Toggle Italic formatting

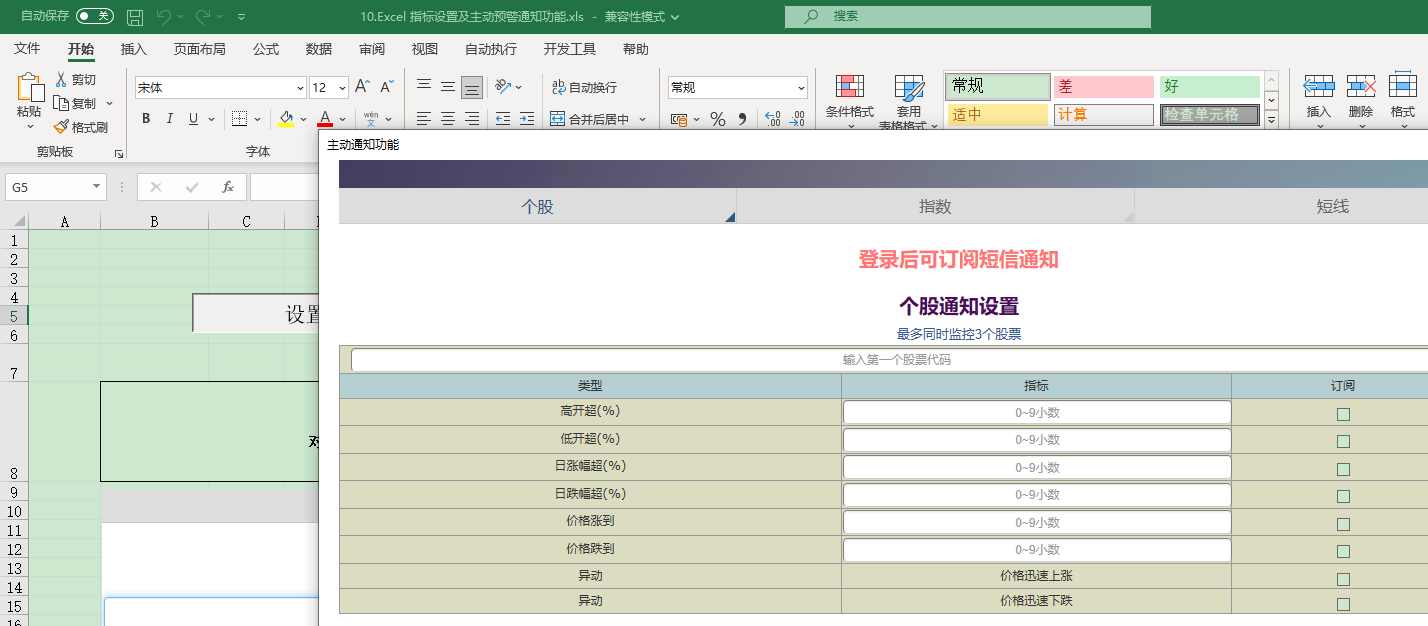[x=169, y=119]
